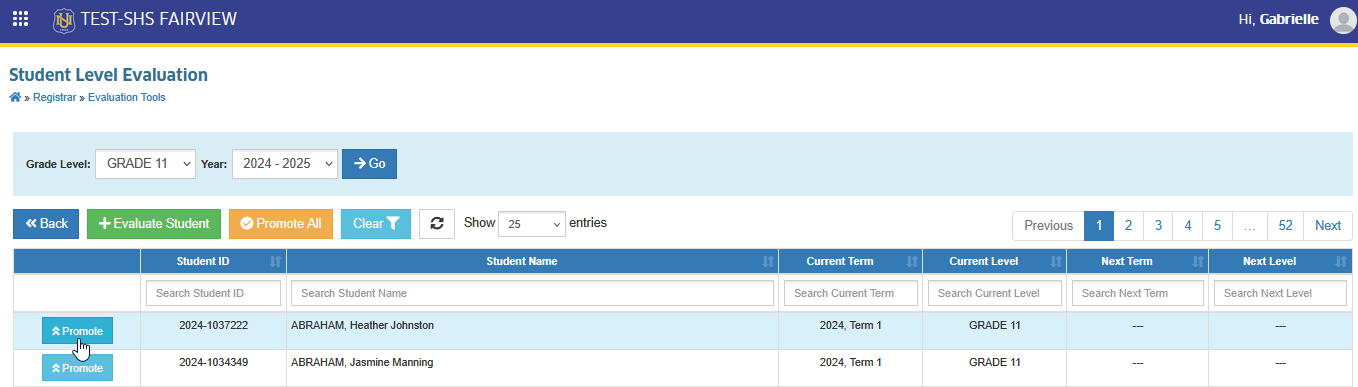Screen dimensions: 1358x387
Task: Go to page 3 of results
Action: pos(1158,226)
